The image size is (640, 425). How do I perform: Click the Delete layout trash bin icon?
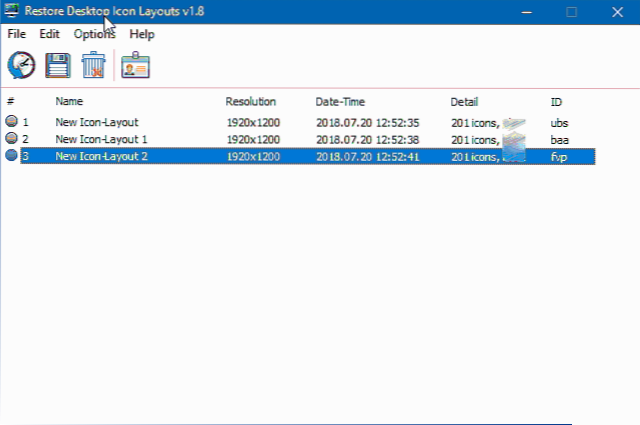coord(94,66)
